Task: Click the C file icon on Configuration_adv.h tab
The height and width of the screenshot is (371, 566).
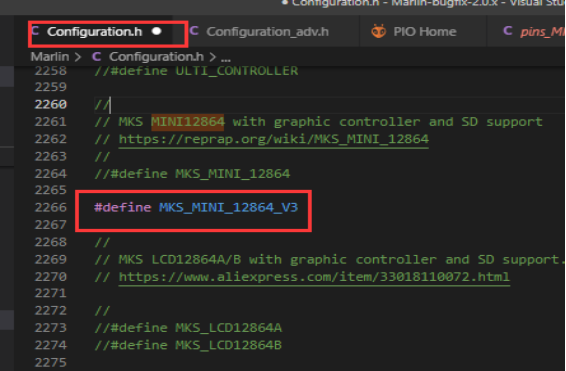Action: 194,31
